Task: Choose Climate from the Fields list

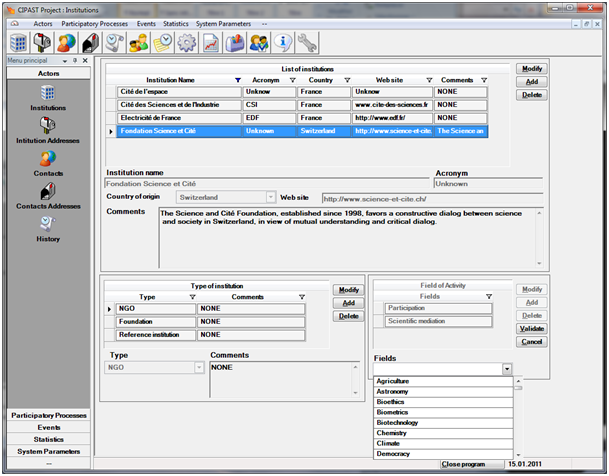Action: pos(443,443)
